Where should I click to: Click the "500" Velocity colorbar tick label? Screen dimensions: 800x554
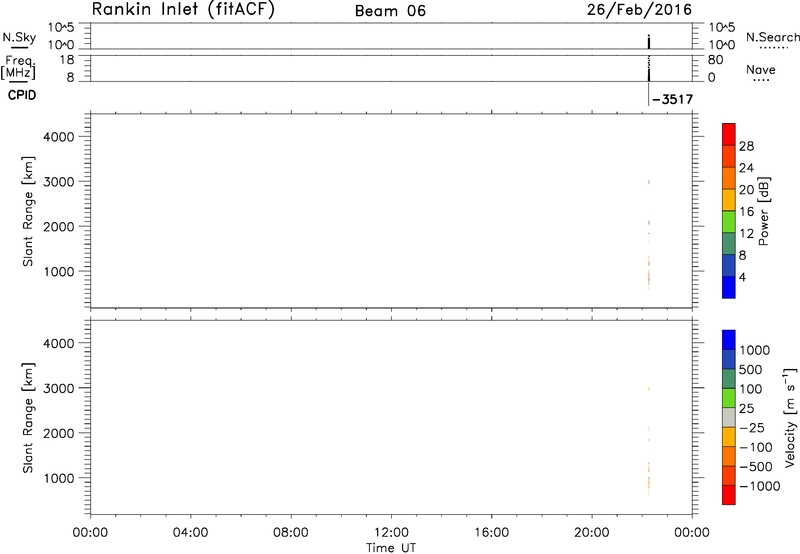pyautogui.click(x=750, y=369)
